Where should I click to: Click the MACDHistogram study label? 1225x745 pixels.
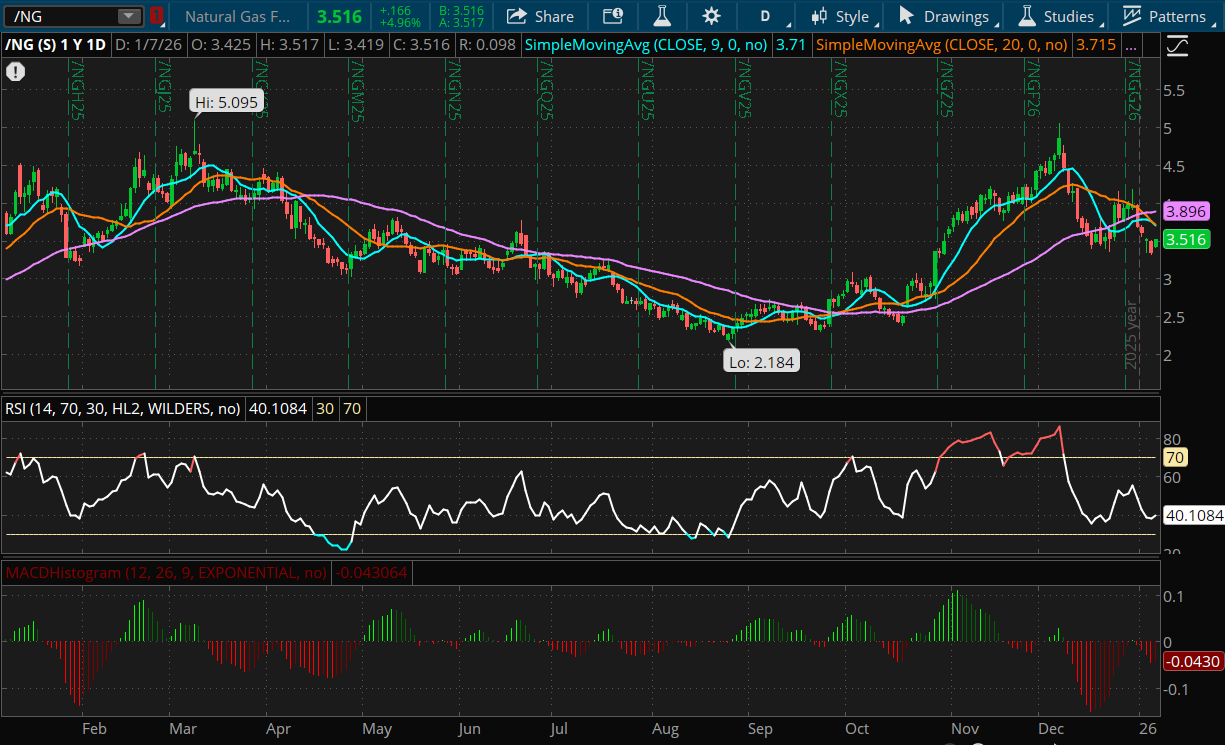(165, 573)
